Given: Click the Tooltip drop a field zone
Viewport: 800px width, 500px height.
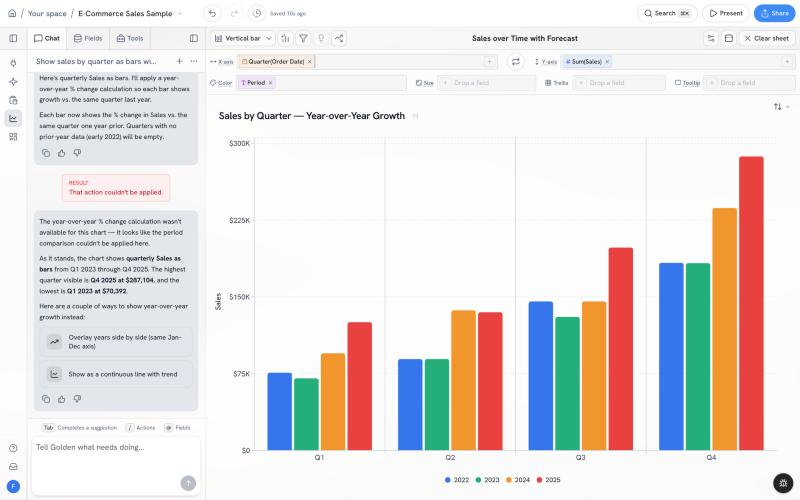Looking at the screenshot, I should coord(749,83).
